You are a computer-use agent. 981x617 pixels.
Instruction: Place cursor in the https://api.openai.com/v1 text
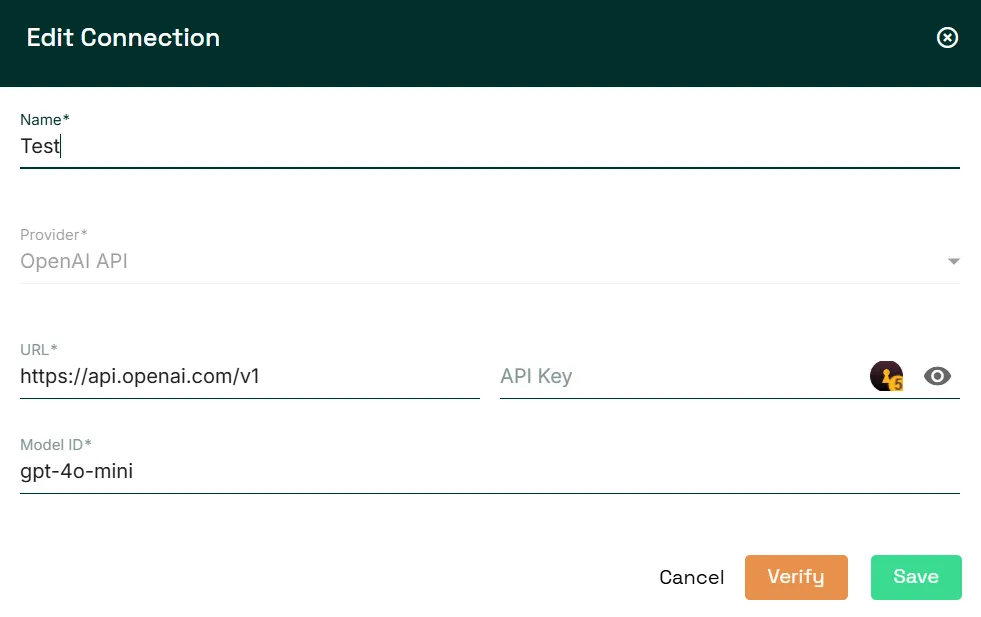click(x=140, y=376)
